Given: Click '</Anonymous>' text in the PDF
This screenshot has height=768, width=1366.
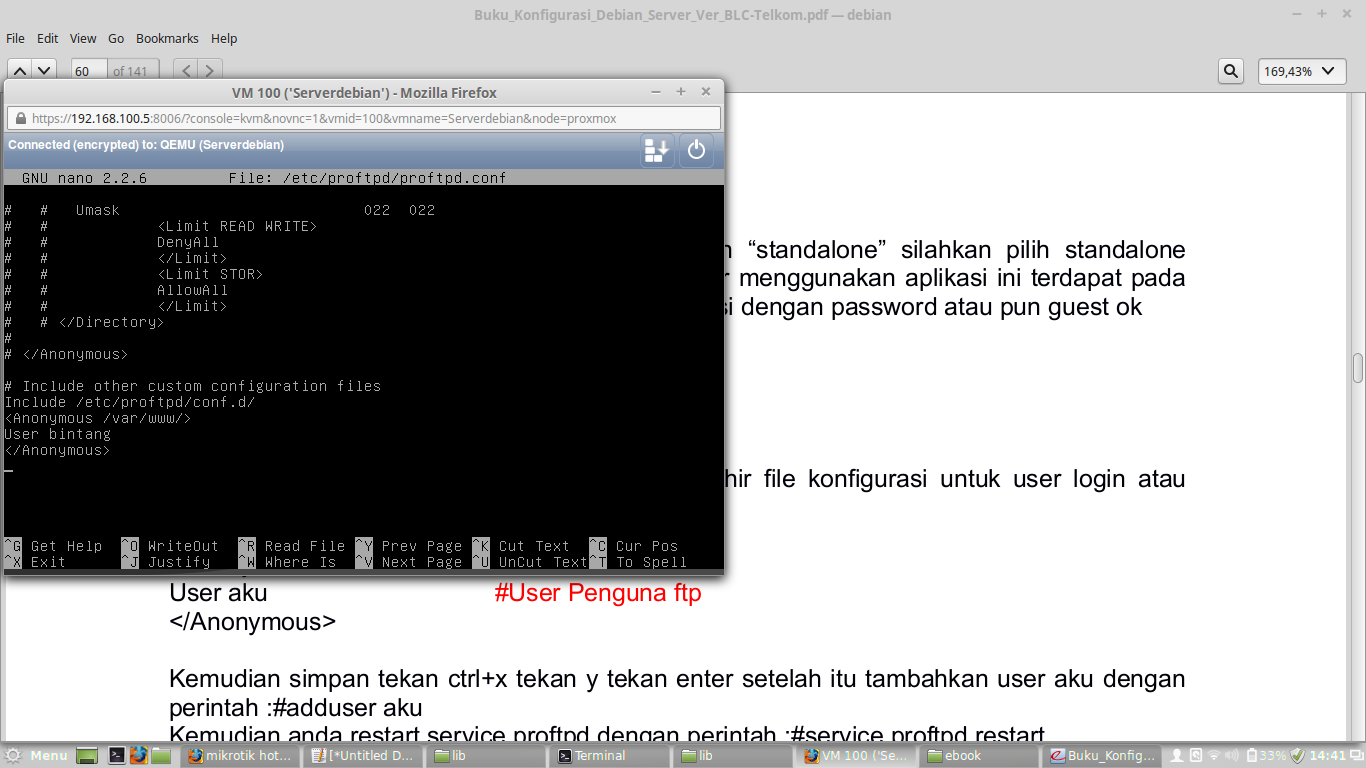Looking at the screenshot, I should (253, 622).
